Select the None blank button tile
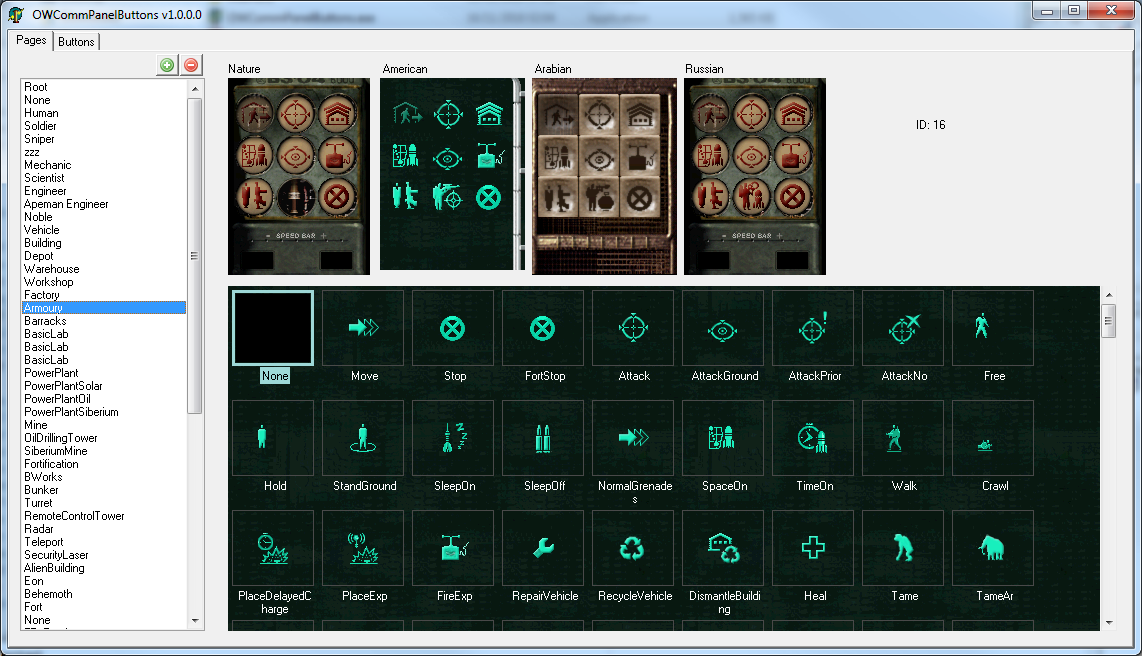1142x656 pixels. [x=273, y=328]
